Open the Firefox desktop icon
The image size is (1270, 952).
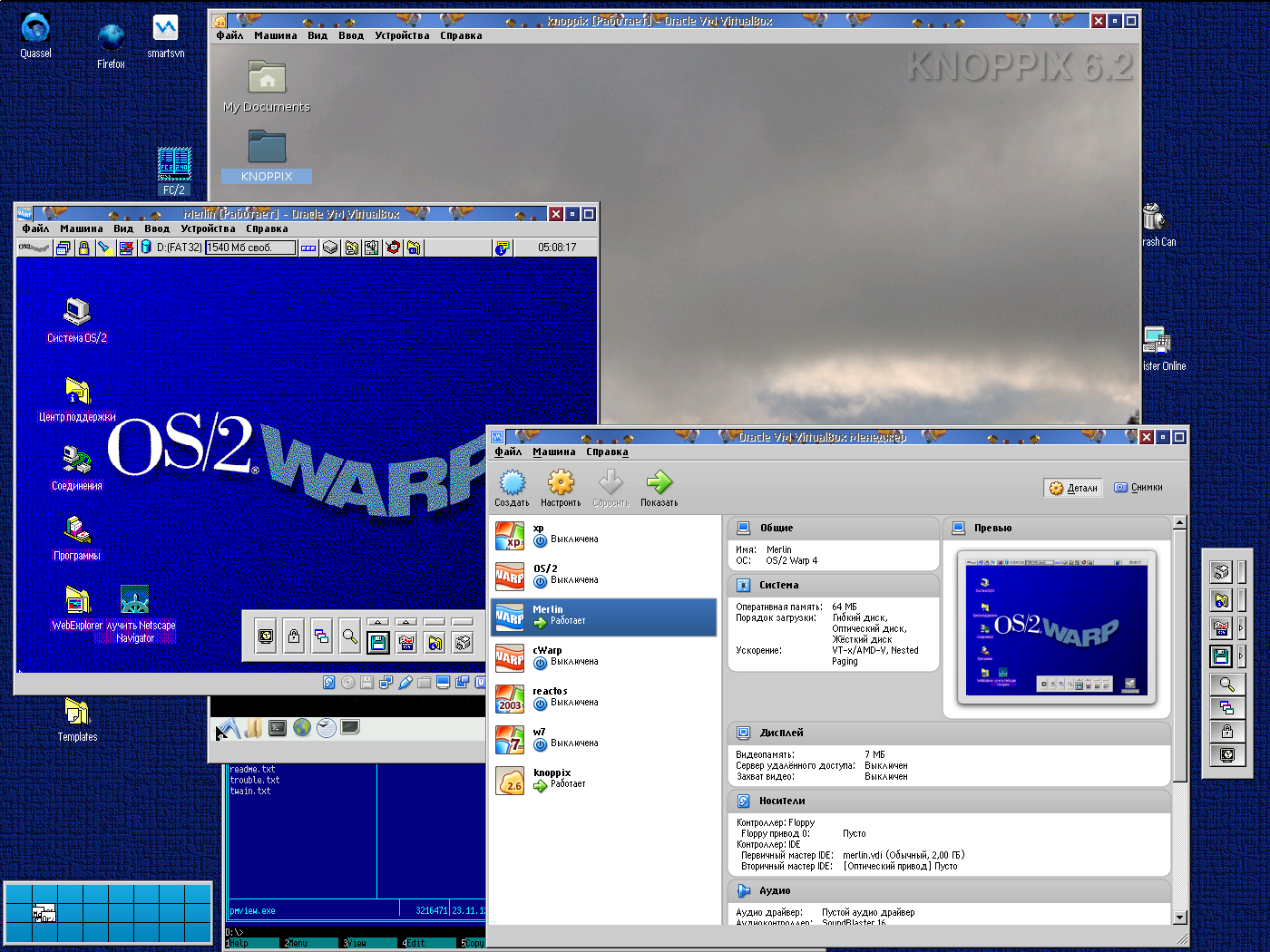tap(112, 45)
